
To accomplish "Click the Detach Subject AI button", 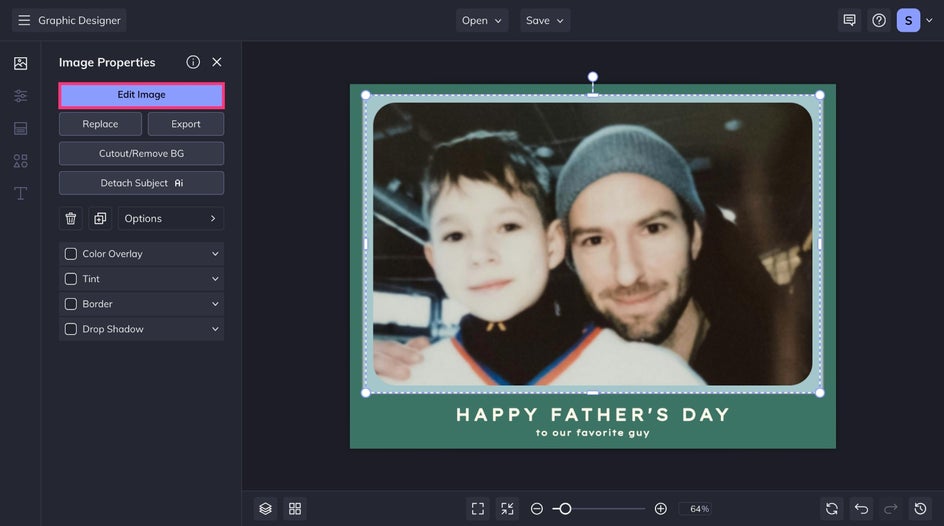I will (x=141, y=183).
